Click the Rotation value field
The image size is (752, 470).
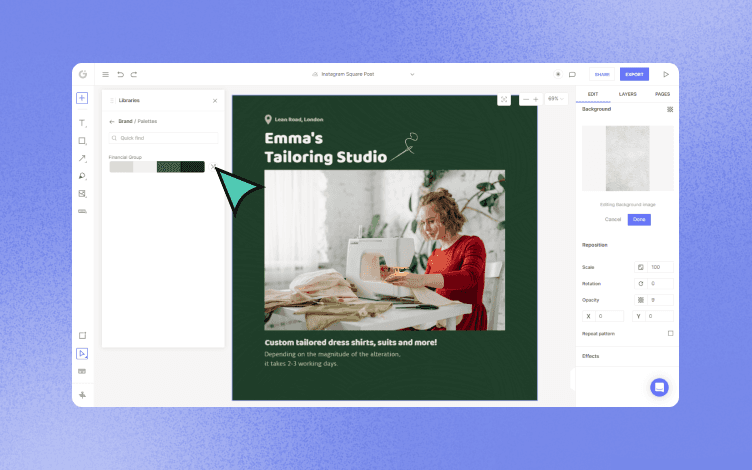tap(660, 283)
